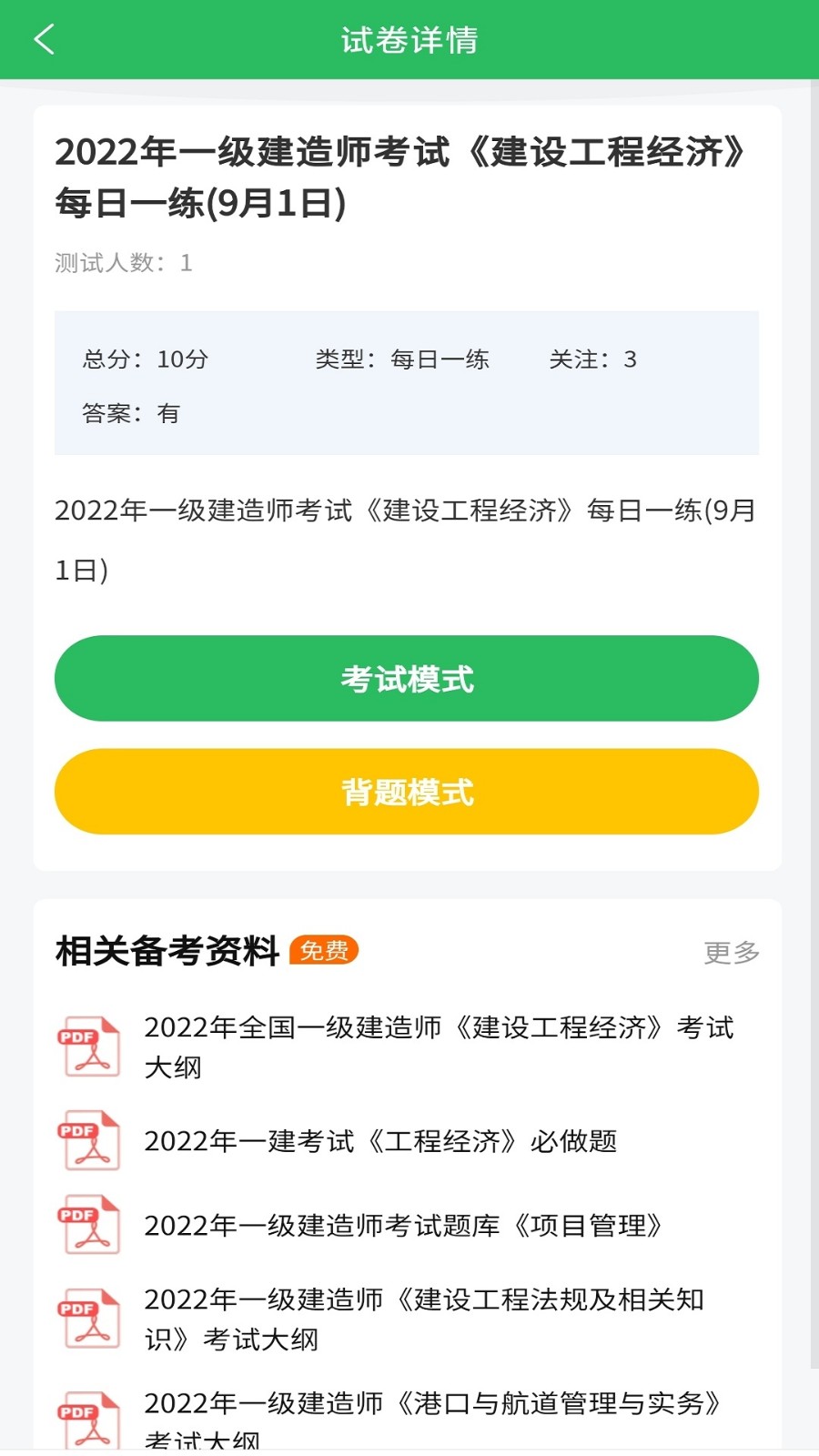Open 《建设工程法规及相关知识》考试大纲 link

click(x=424, y=1319)
